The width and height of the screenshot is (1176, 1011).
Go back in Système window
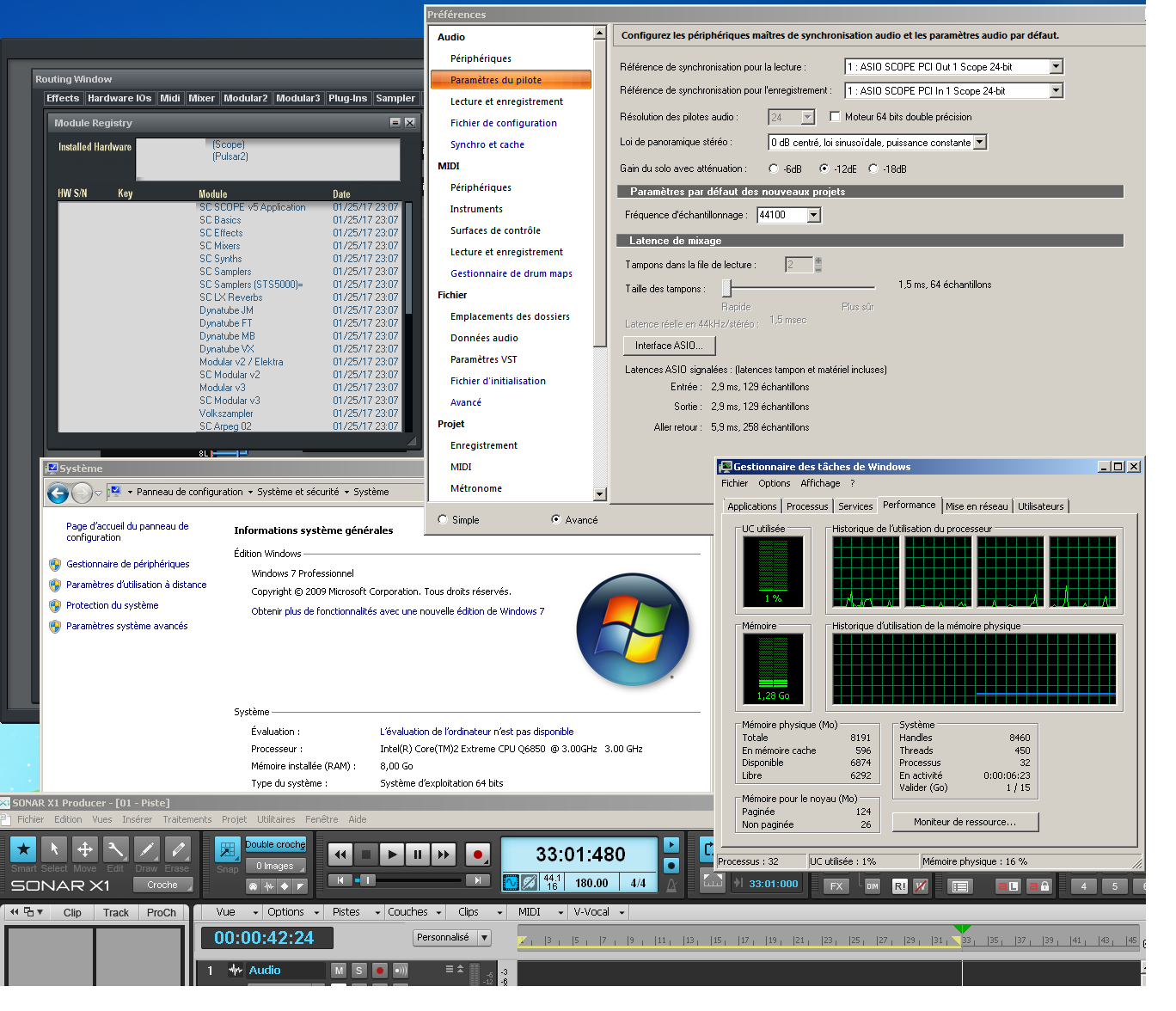pos(58,493)
